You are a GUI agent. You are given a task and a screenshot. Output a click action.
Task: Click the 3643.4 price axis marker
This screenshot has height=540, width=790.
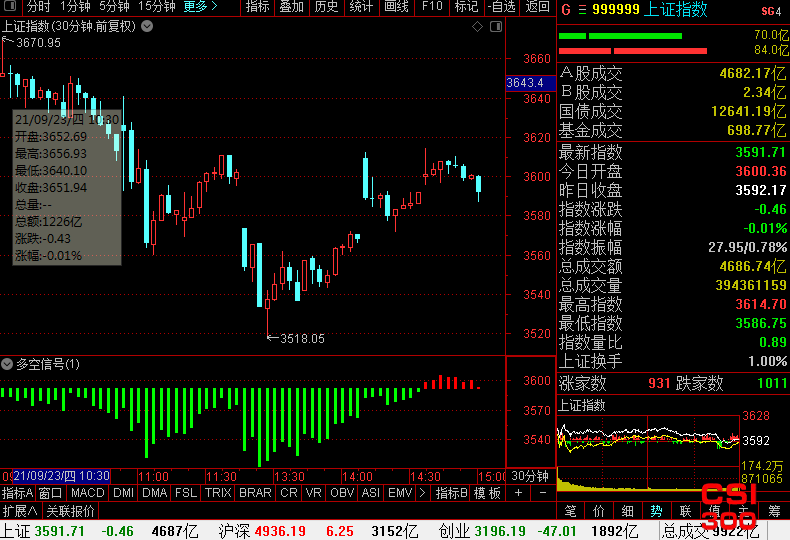pos(530,83)
